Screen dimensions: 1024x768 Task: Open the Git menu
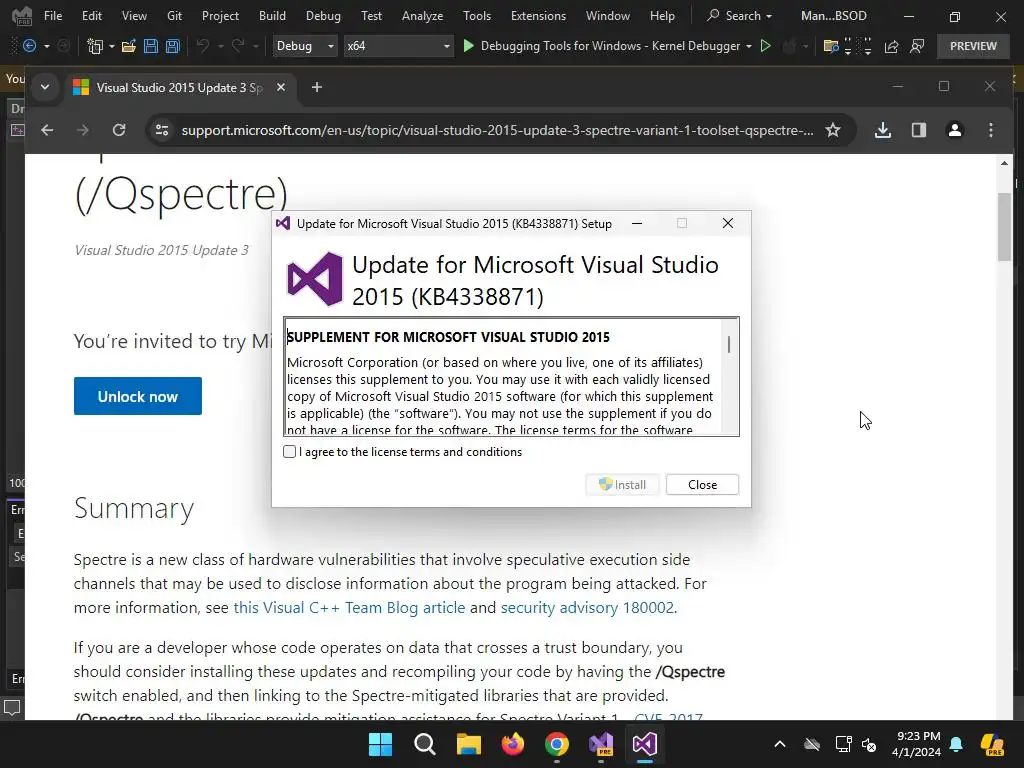click(174, 16)
